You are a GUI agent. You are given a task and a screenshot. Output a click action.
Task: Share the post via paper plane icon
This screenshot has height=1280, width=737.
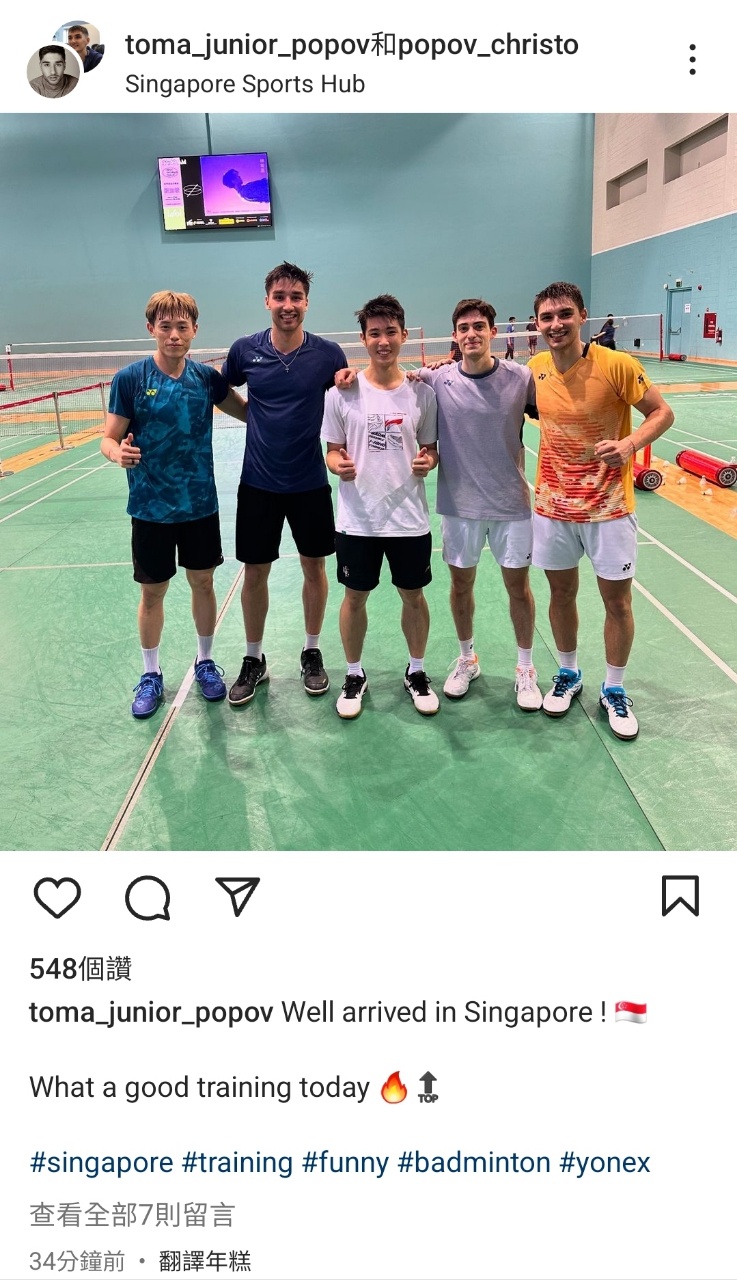tap(237, 896)
